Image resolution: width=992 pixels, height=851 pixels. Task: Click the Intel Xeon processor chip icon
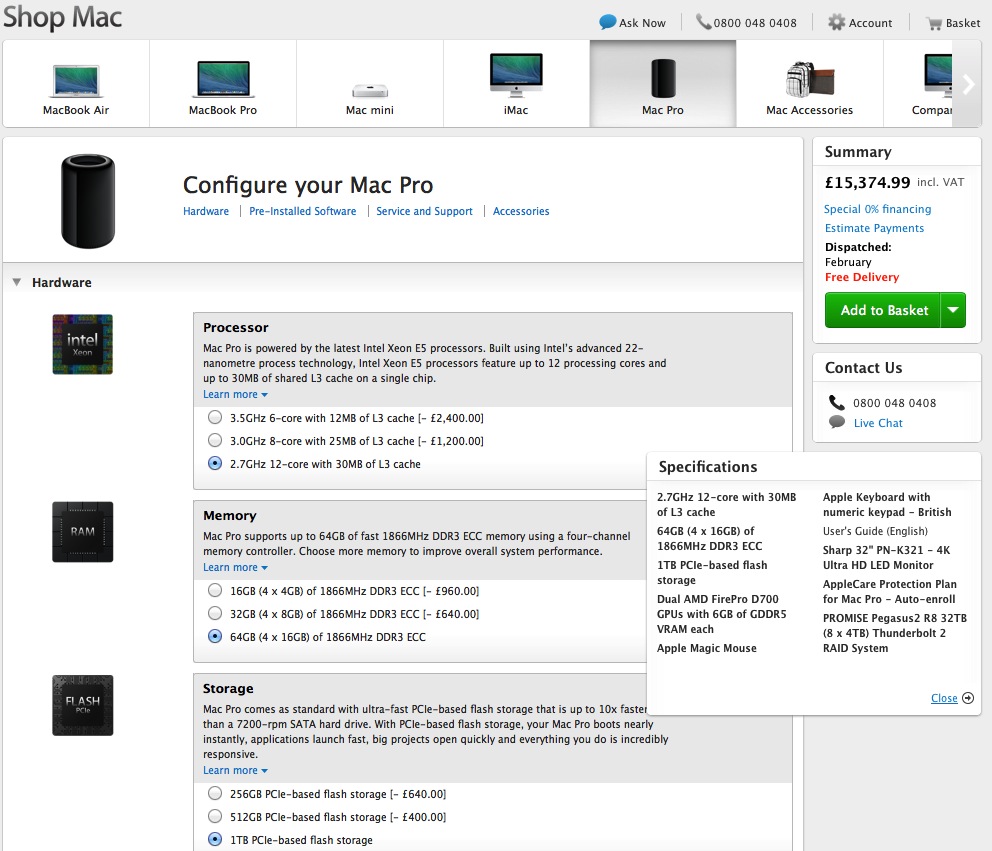[82, 344]
